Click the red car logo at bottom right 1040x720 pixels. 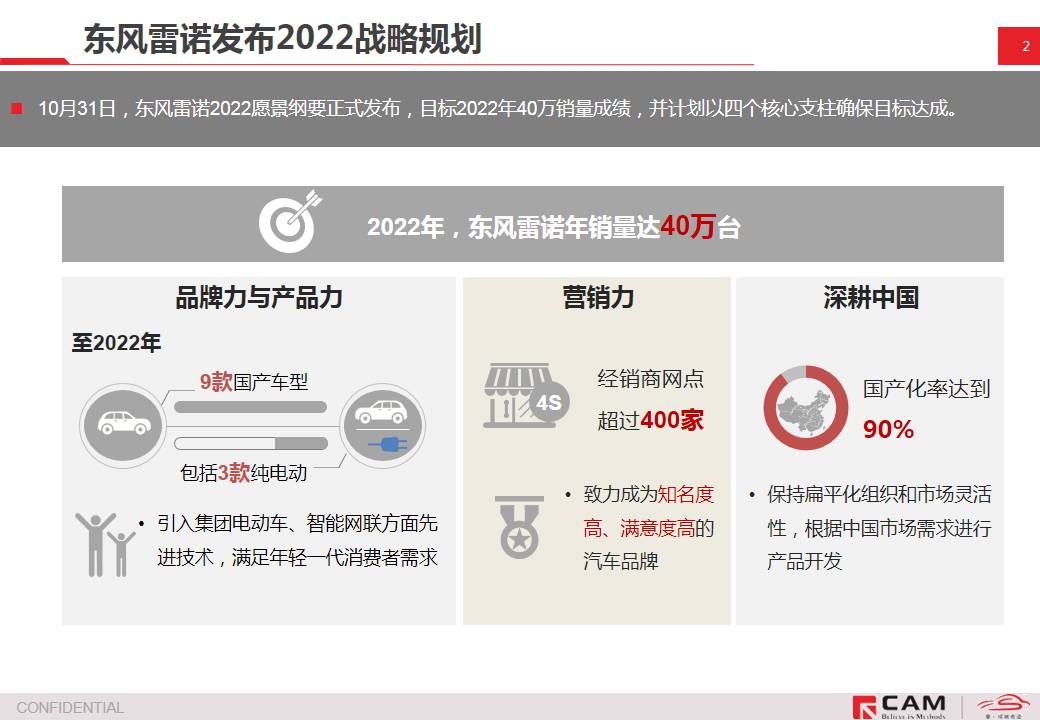pos(1004,706)
